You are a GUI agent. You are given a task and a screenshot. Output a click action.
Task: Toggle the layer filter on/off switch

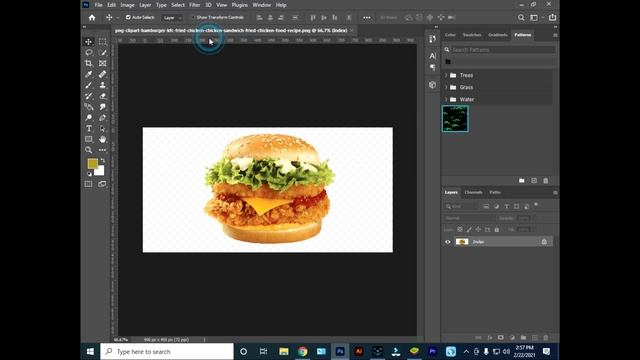click(536, 205)
